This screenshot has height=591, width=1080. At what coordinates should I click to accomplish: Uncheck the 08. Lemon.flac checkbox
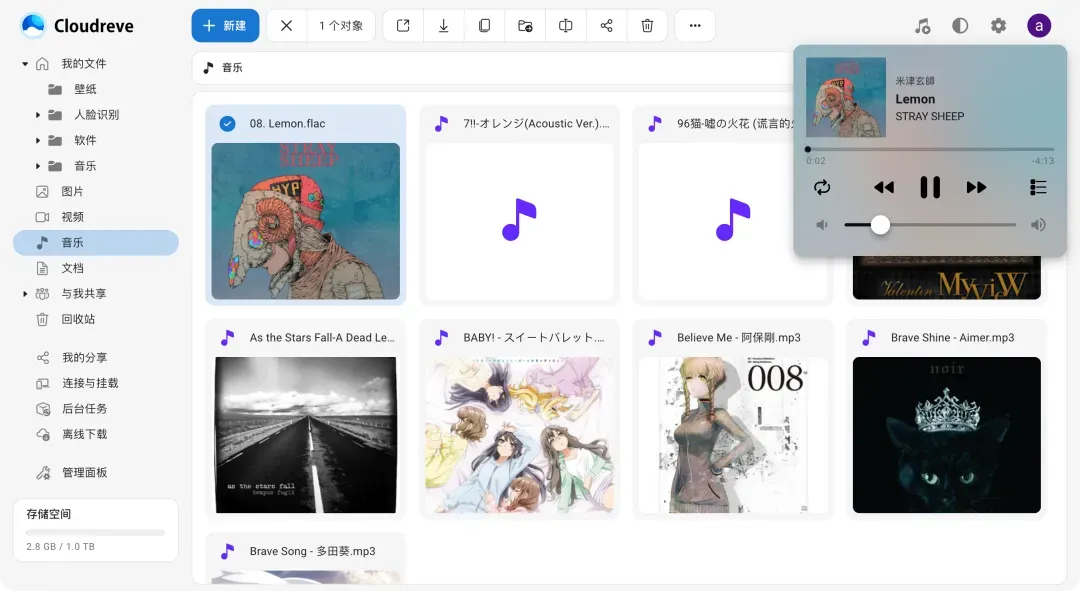click(x=227, y=124)
